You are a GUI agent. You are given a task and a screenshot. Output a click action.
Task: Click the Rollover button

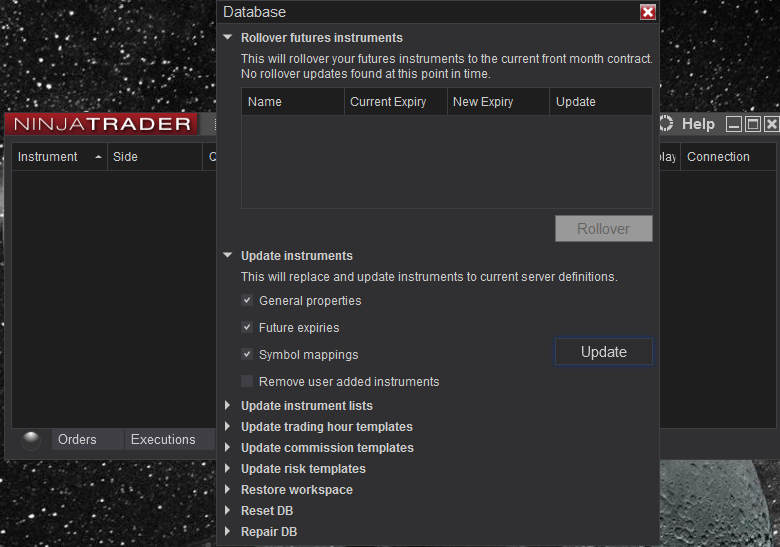(603, 229)
